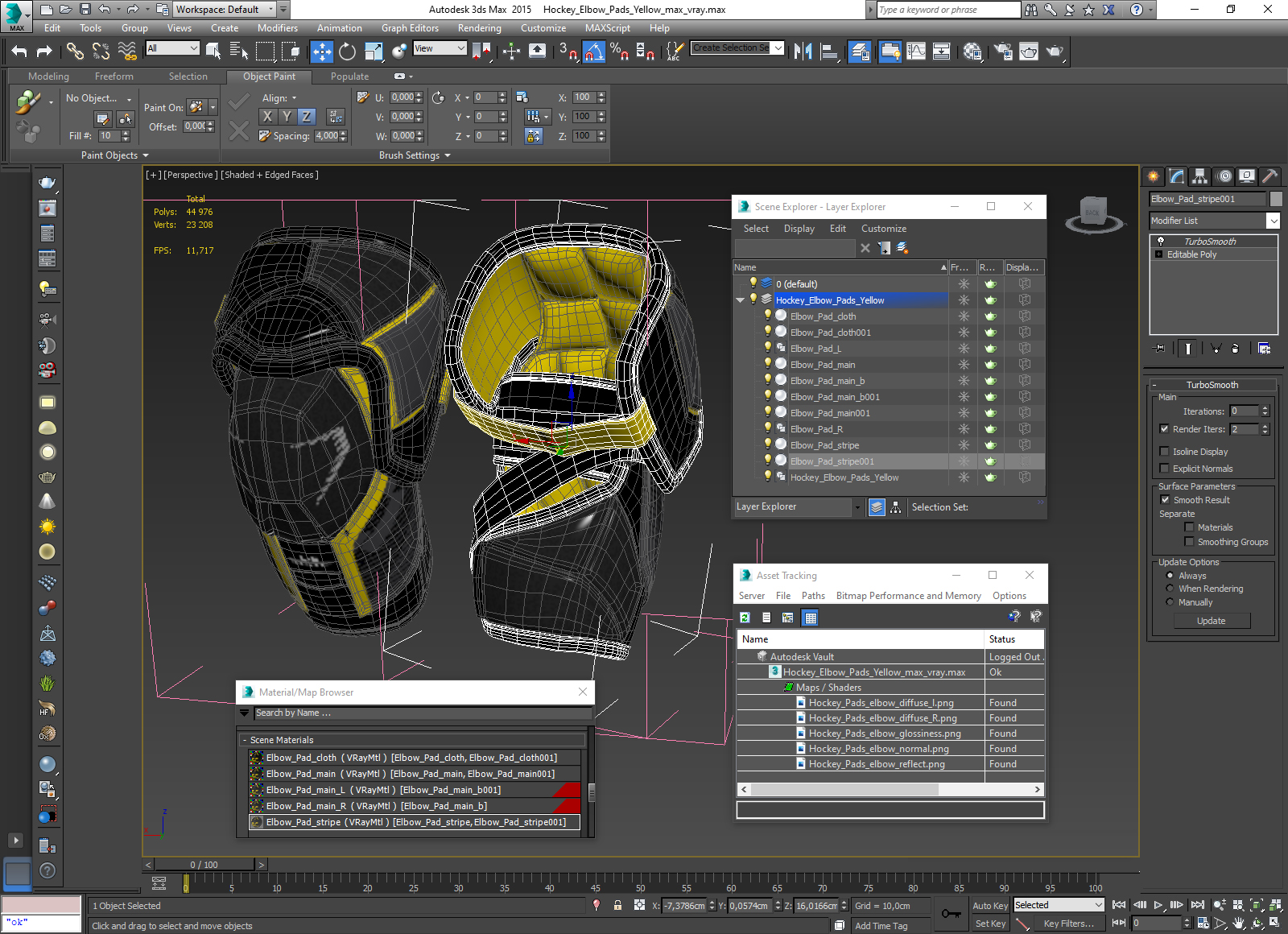Screen dimensions: 1288x934
Task: Click Elbow_Pad_stripe001 object color swatch
Action: (1276, 199)
